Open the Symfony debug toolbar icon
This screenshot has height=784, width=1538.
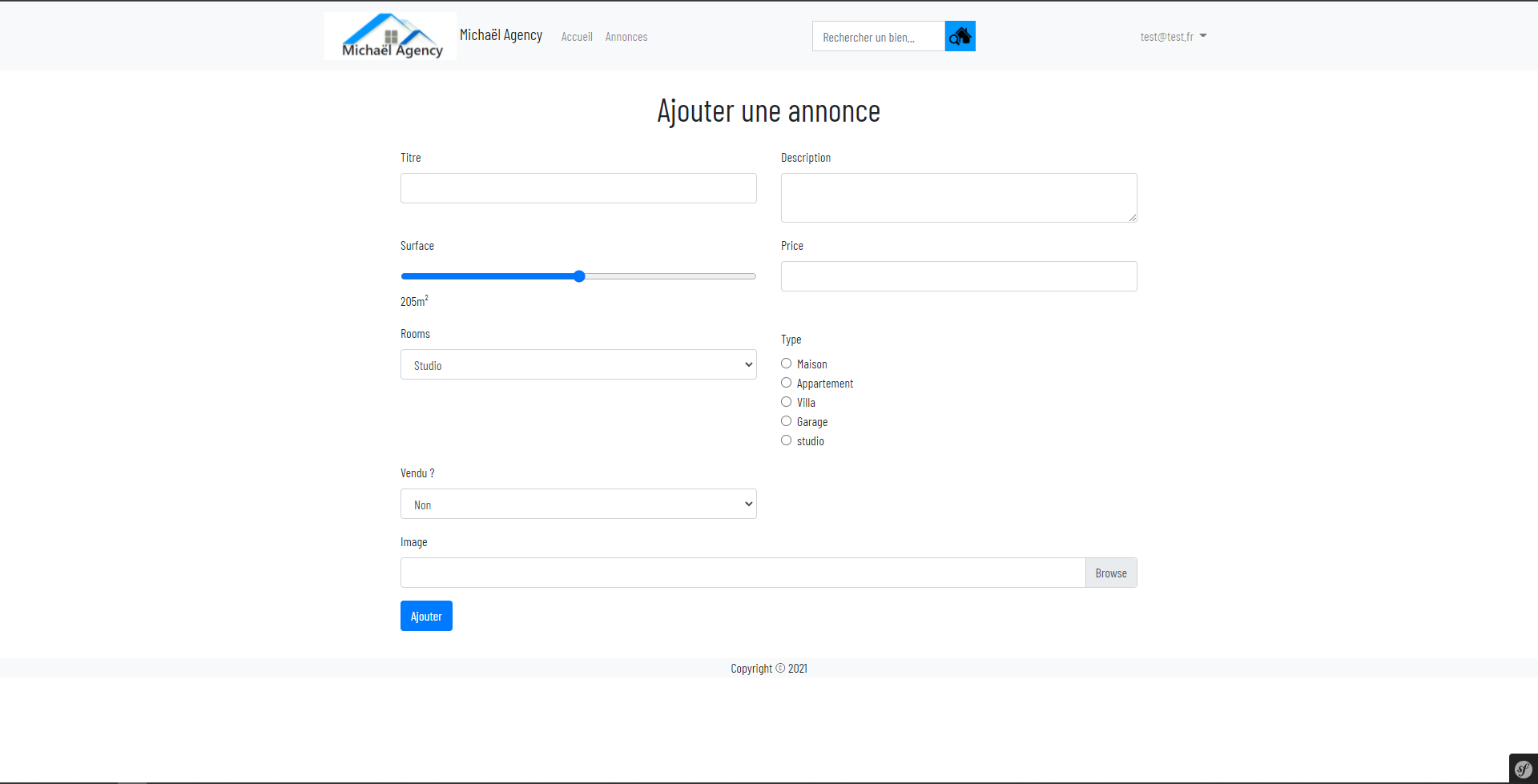(x=1523, y=769)
